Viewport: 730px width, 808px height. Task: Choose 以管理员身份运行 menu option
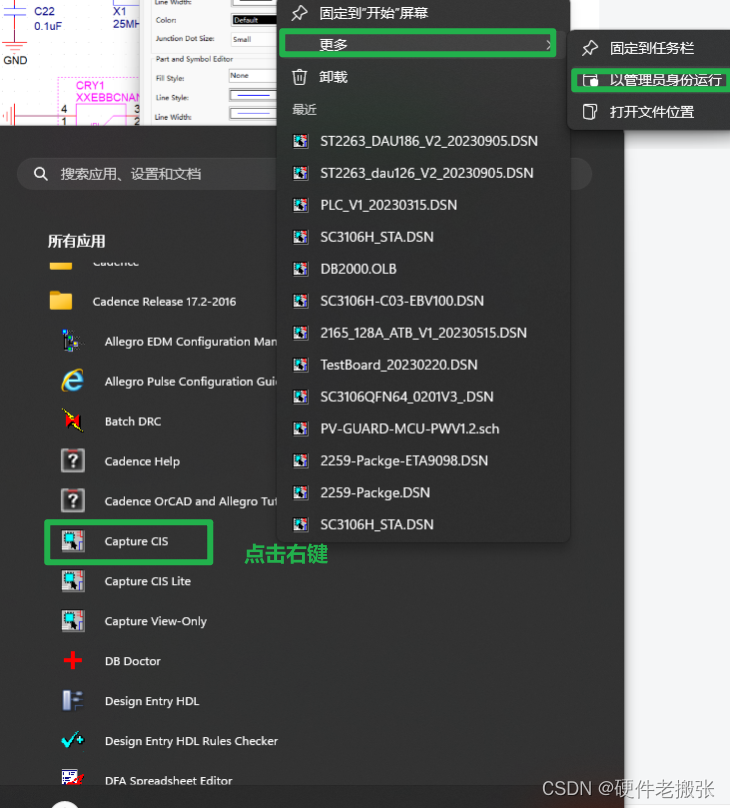[x=665, y=80]
